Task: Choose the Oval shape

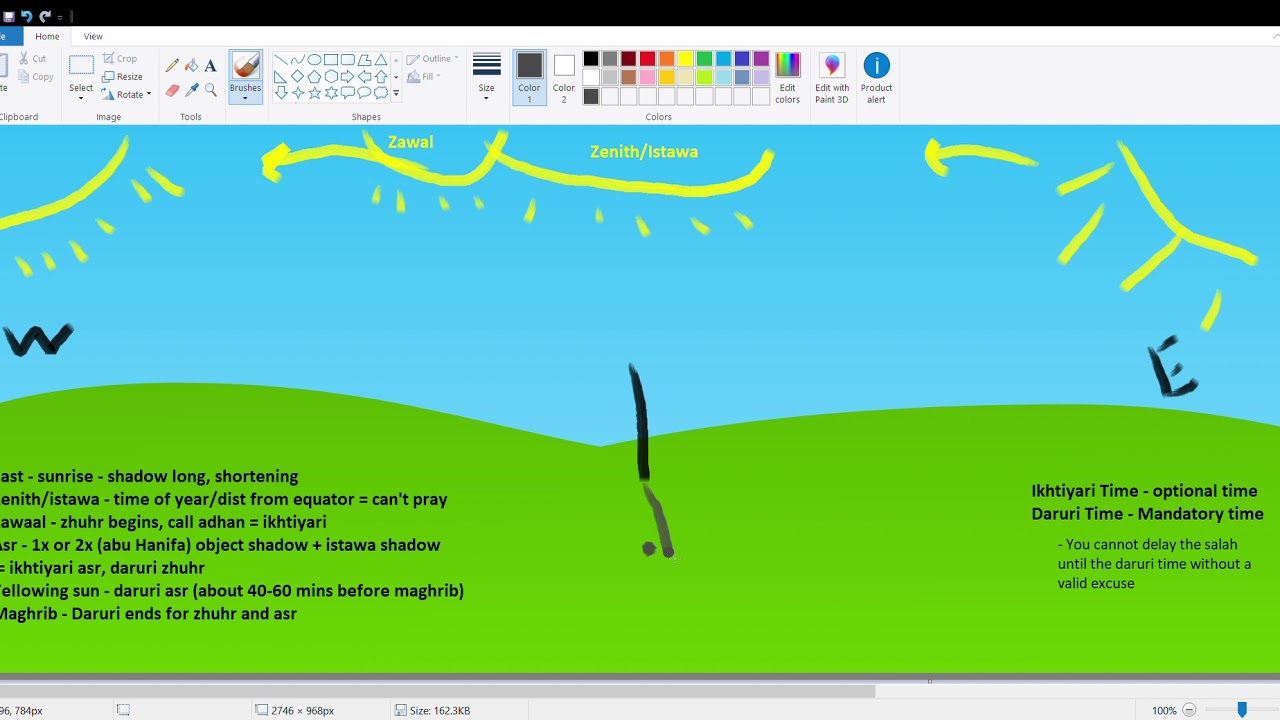Action: (x=314, y=60)
